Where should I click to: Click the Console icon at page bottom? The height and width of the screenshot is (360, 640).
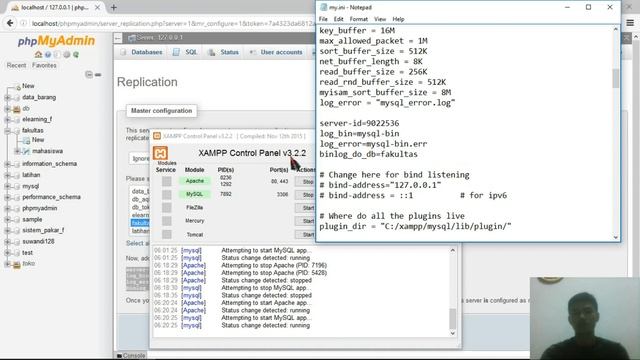(x=120, y=356)
